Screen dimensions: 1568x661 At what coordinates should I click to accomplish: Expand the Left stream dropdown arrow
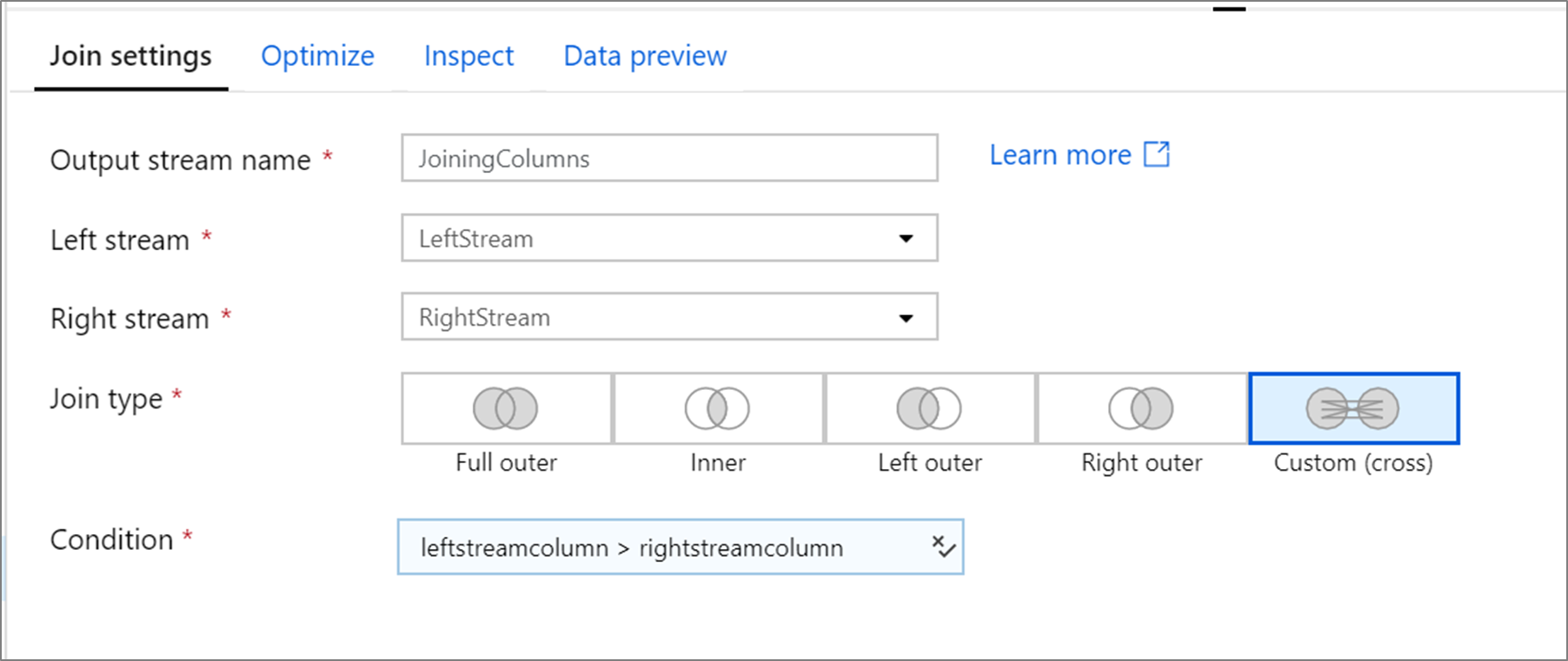point(906,239)
